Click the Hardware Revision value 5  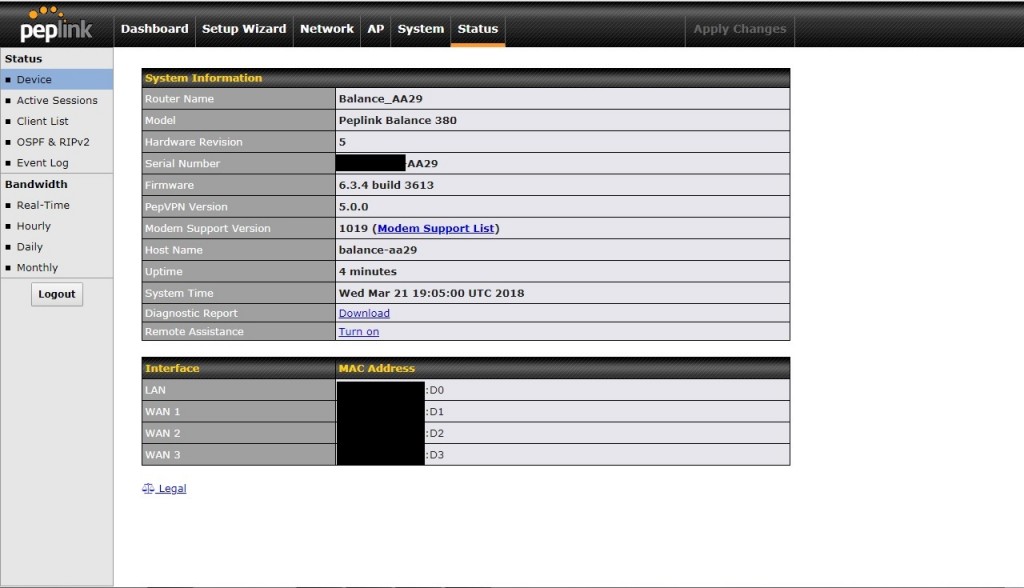pos(342,142)
